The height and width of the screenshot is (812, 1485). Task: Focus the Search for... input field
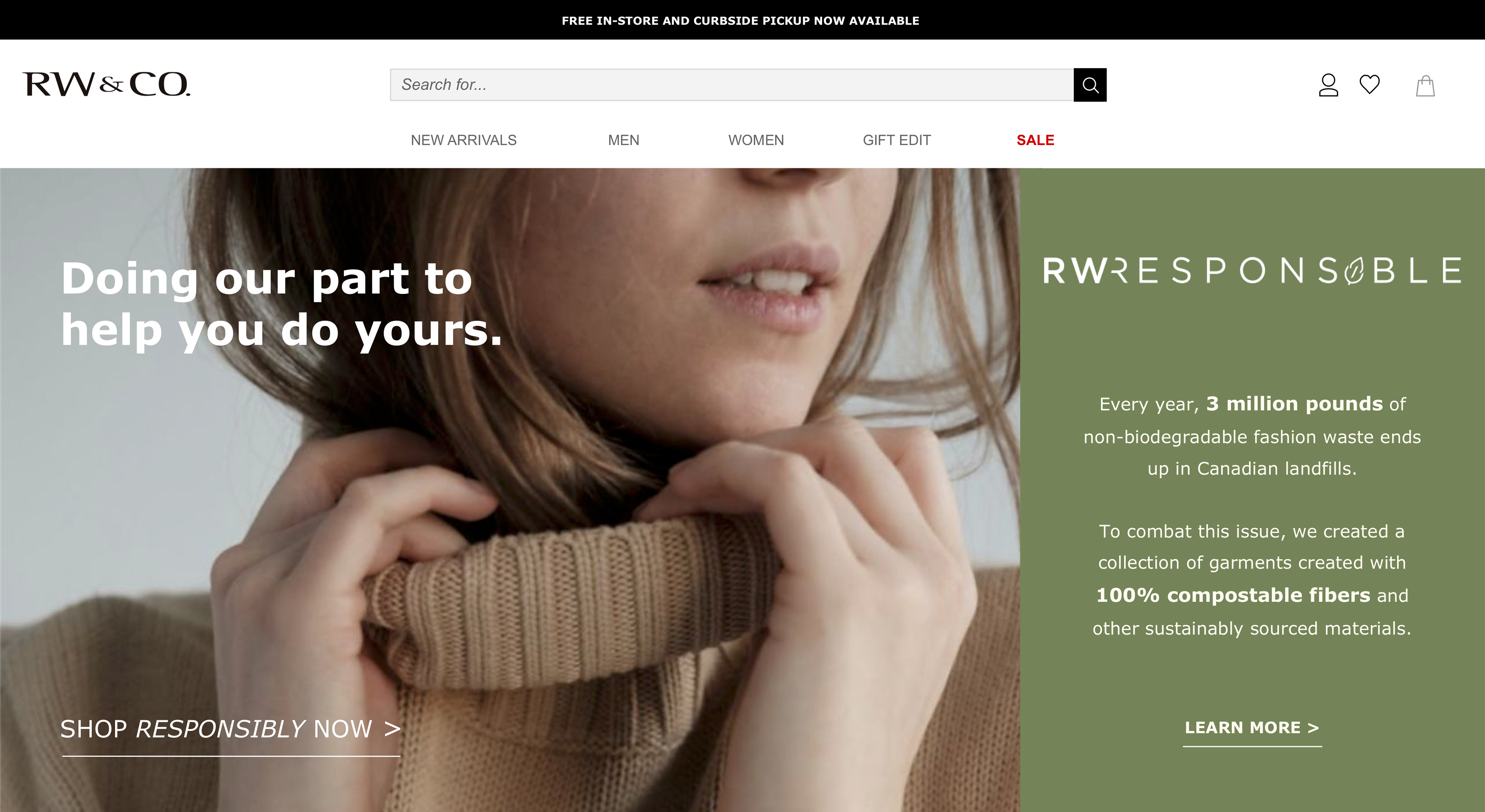(x=732, y=85)
